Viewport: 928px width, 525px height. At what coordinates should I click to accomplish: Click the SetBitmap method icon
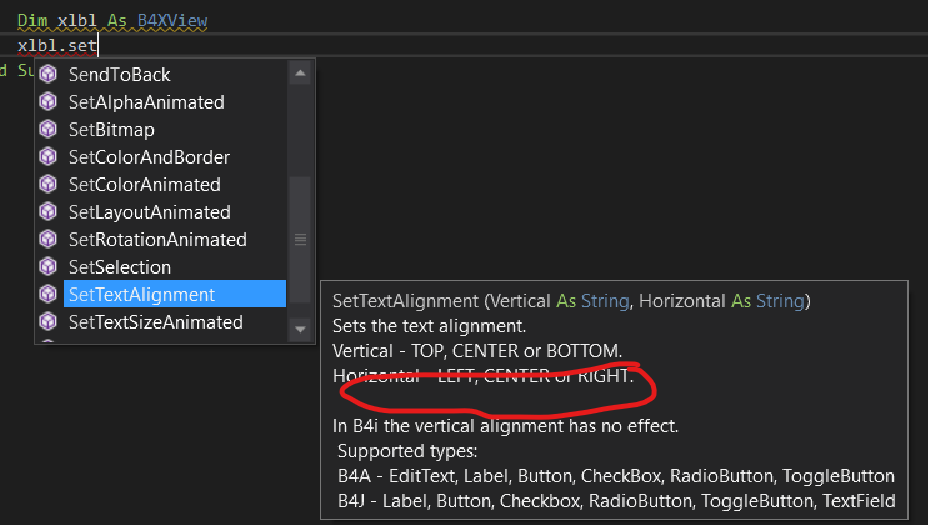click(48, 130)
